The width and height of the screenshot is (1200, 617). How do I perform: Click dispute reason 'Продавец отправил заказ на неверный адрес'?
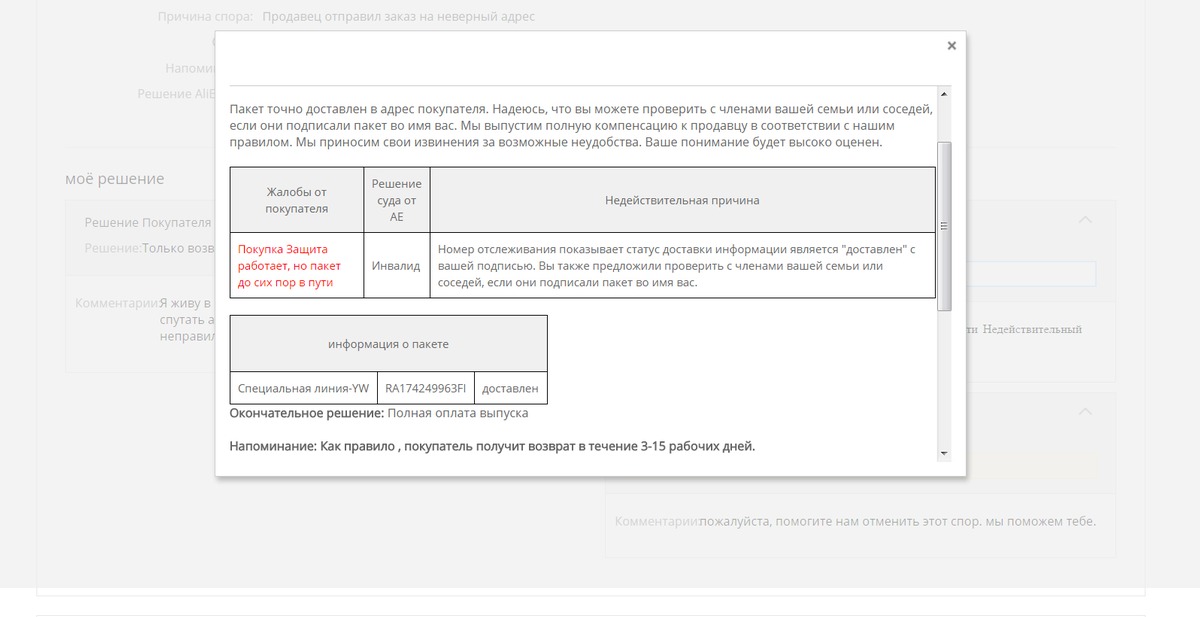tap(399, 17)
